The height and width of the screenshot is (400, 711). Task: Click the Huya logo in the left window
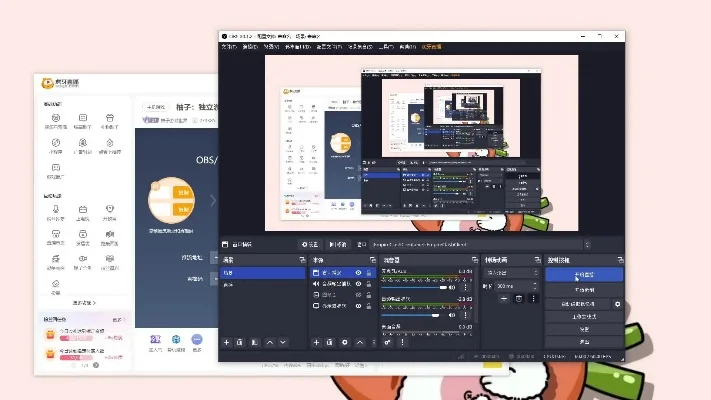tap(60, 83)
